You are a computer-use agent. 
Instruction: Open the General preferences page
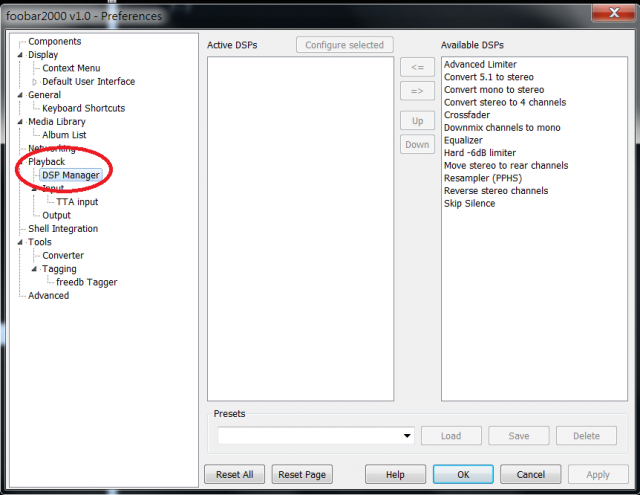[x=44, y=95]
